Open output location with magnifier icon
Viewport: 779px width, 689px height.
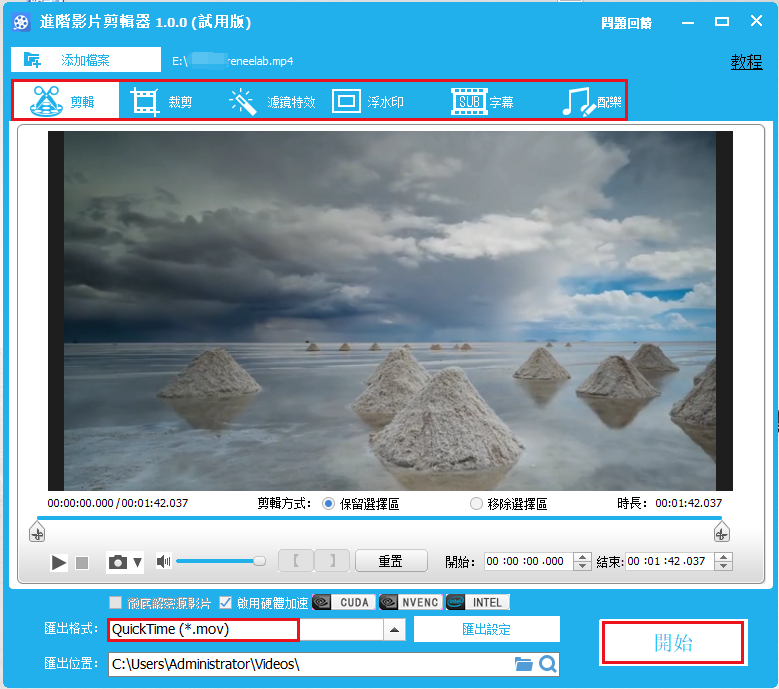[x=548, y=664]
